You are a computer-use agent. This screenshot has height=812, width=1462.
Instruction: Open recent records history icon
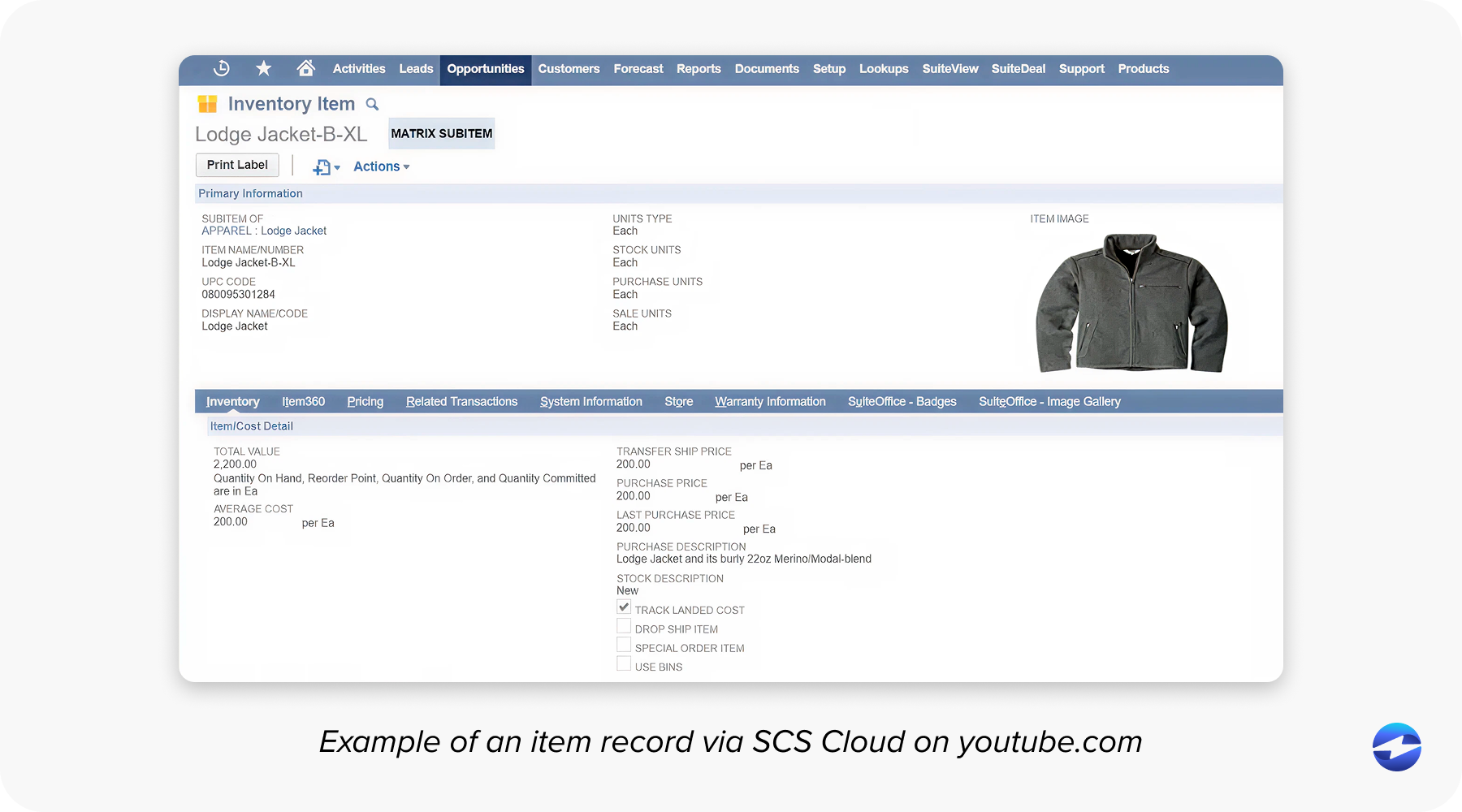[x=222, y=69]
